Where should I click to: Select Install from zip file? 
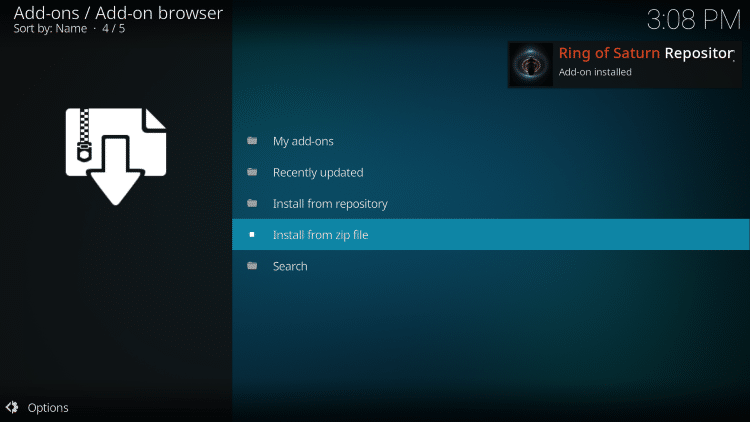(320, 235)
